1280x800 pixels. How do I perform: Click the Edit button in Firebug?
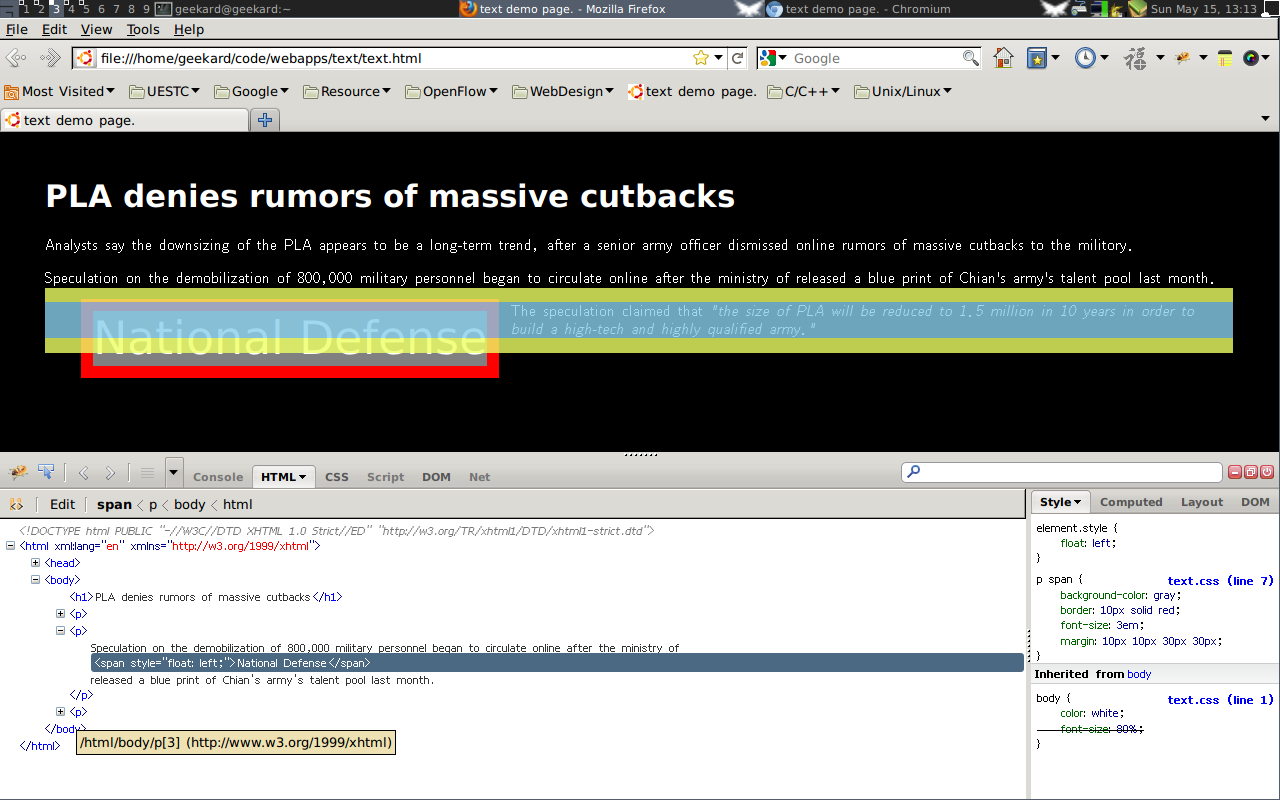(x=62, y=504)
